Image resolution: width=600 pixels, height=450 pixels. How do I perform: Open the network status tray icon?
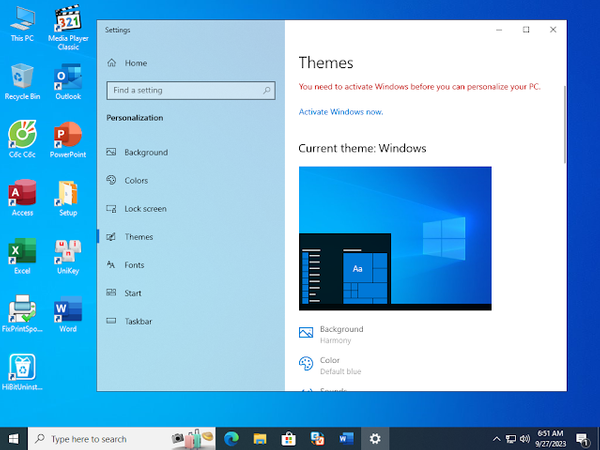coord(510,439)
